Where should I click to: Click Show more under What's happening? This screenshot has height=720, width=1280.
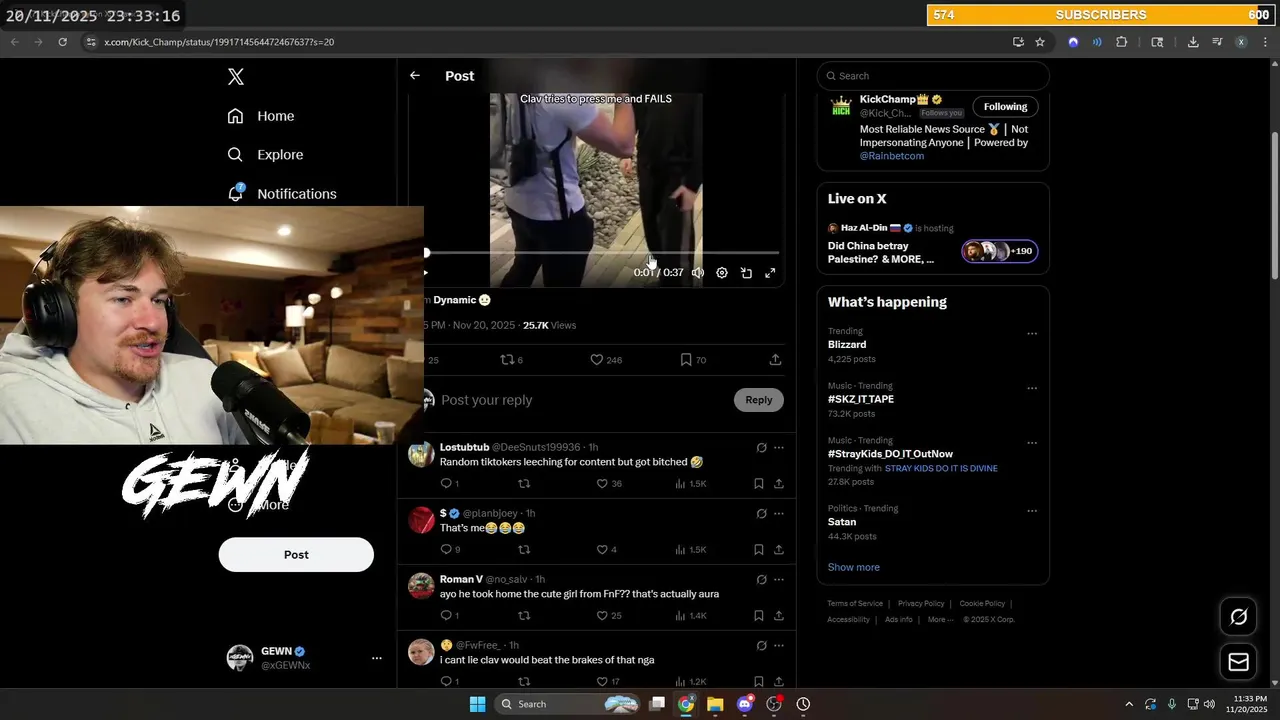pyautogui.click(x=854, y=568)
